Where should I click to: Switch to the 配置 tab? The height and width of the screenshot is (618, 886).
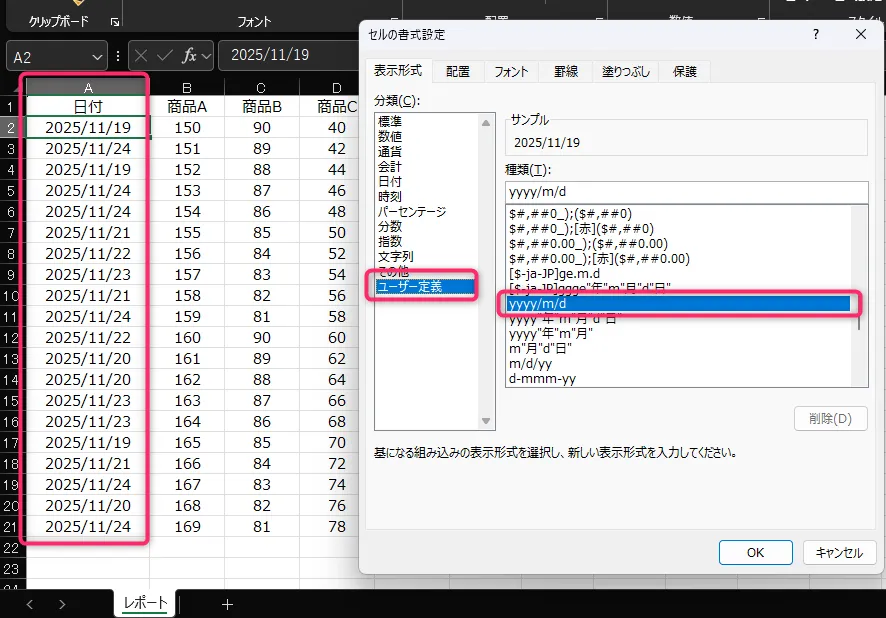pos(458,72)
